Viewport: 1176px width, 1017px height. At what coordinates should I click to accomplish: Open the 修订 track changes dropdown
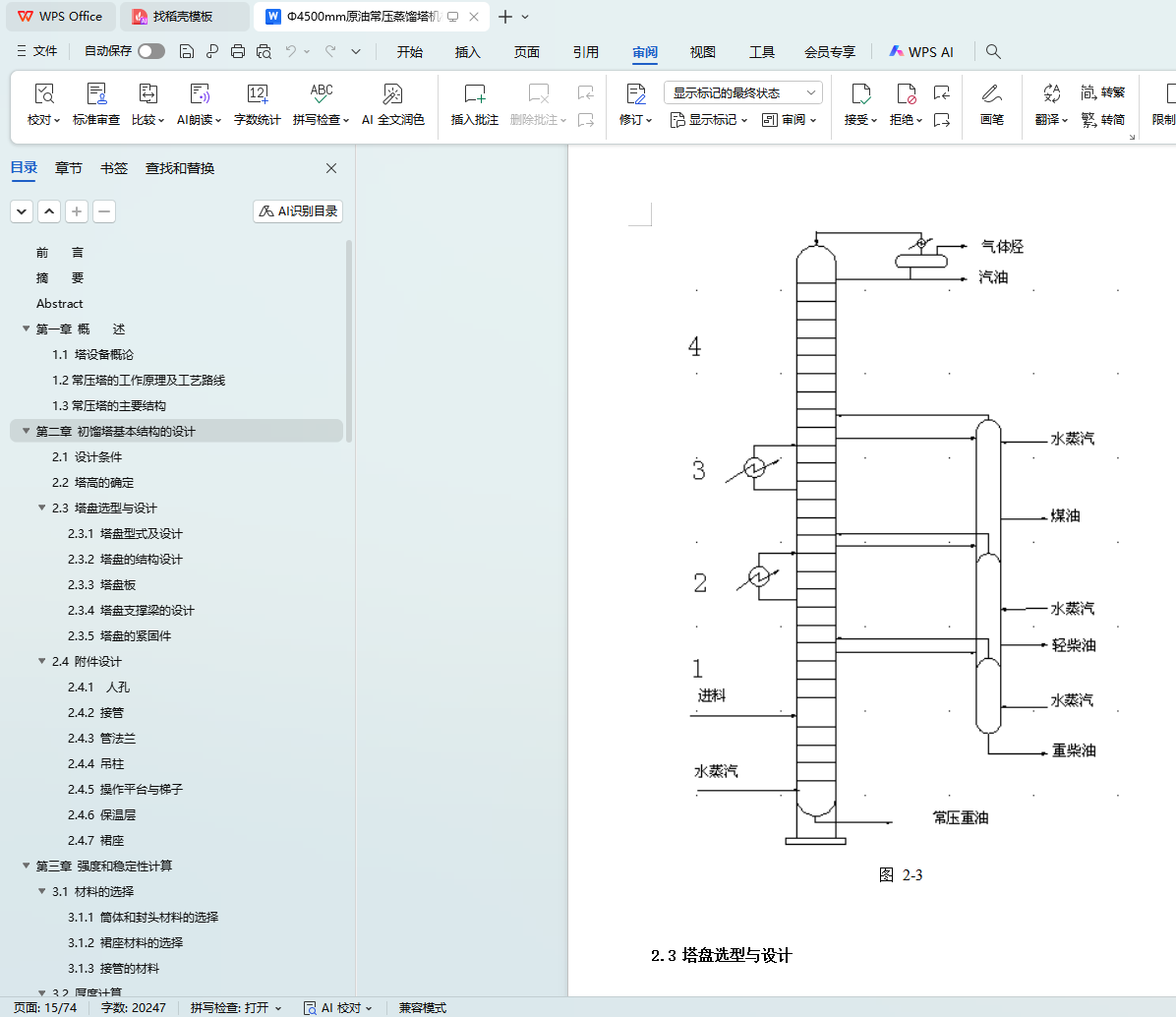[x=636, y=119]
